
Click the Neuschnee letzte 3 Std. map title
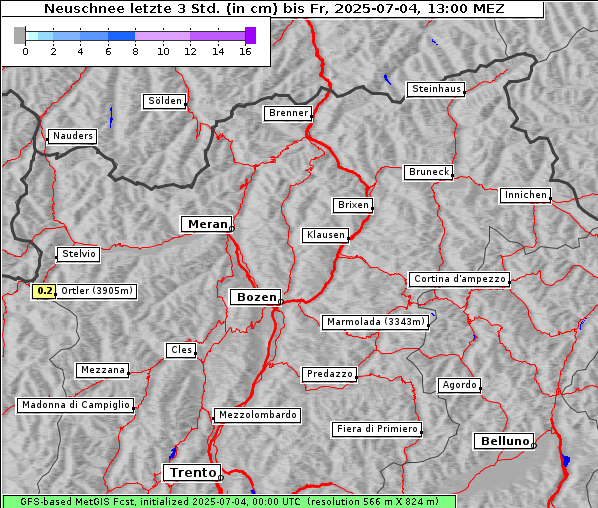coord(274,8)
